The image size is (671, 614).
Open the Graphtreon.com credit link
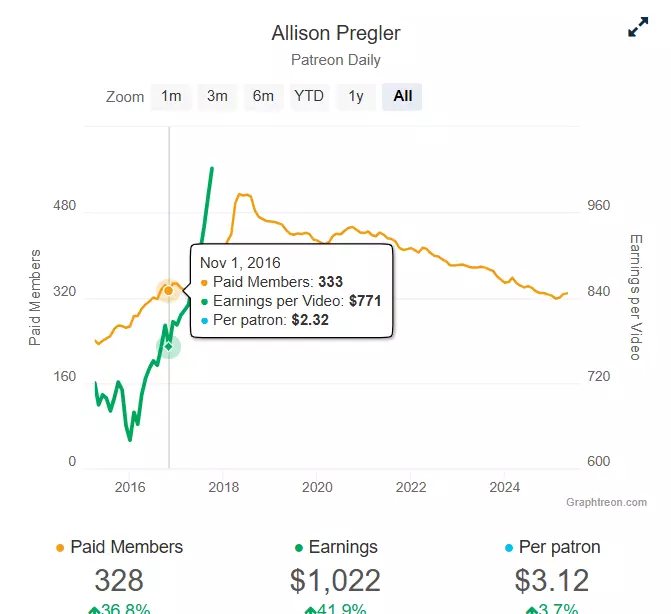coord(606,502)
